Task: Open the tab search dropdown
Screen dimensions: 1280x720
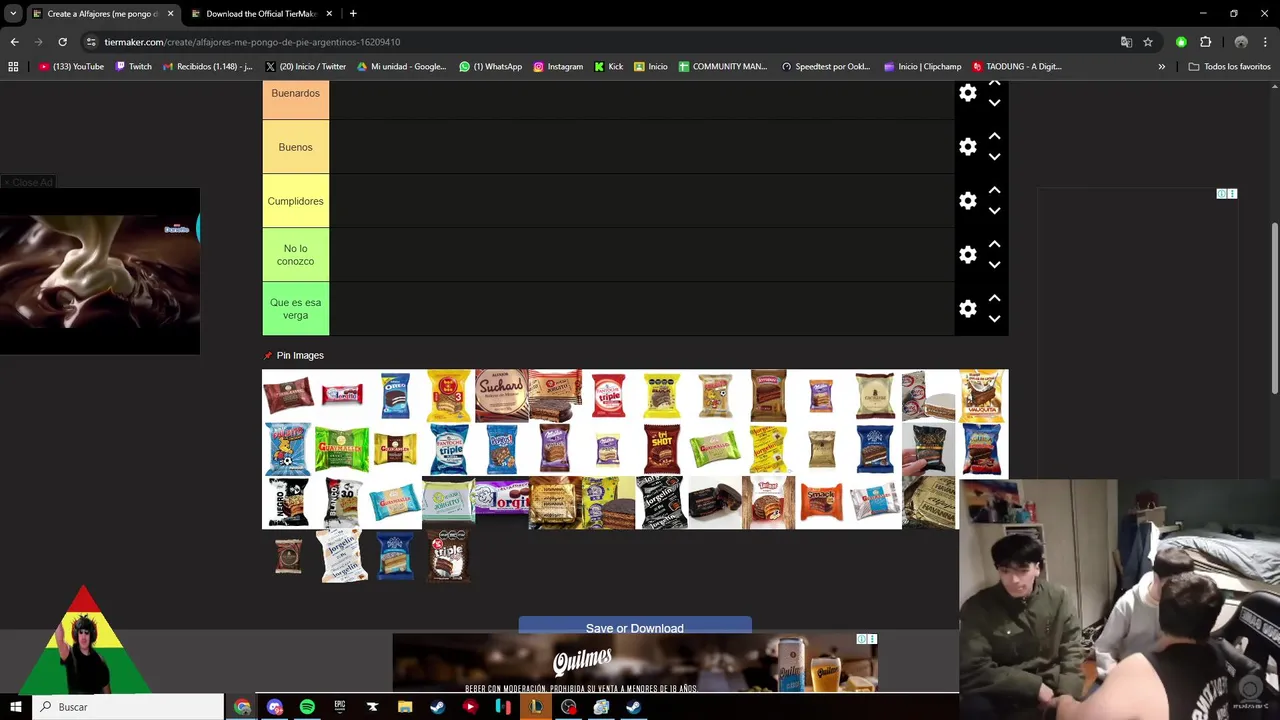Action: coord(13,13)
